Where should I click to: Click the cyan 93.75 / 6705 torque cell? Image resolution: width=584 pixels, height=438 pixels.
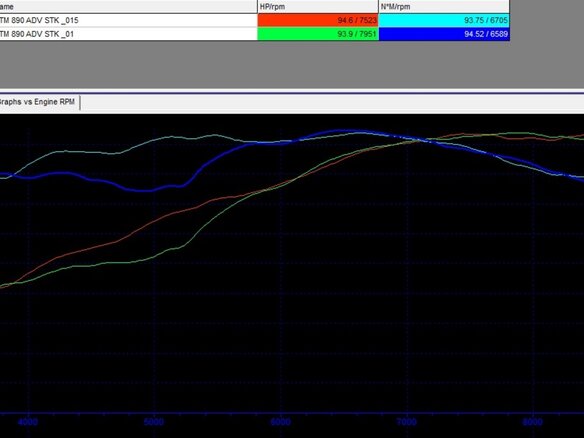[x=444, y=20]
